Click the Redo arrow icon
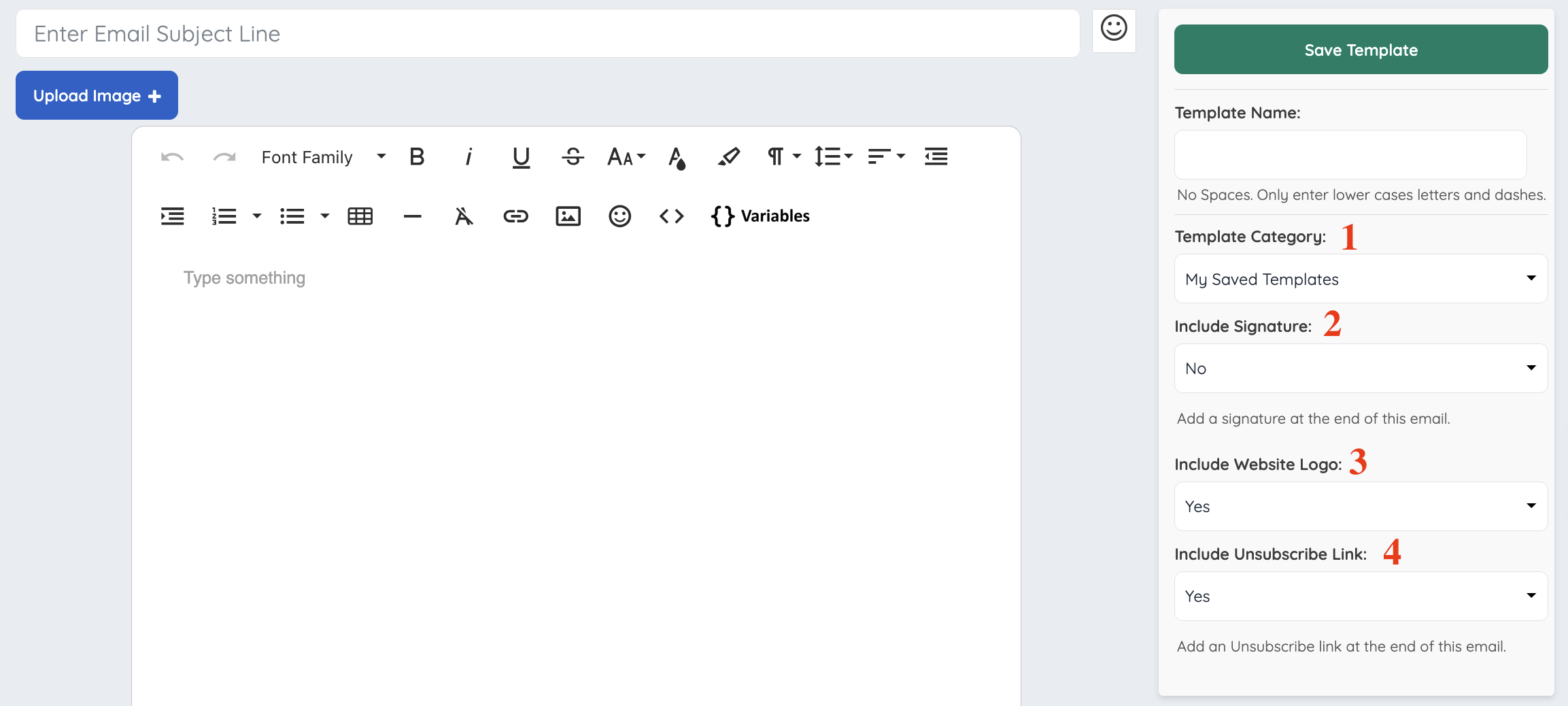This screenshot has width=1568, height=706. point(224,157)
